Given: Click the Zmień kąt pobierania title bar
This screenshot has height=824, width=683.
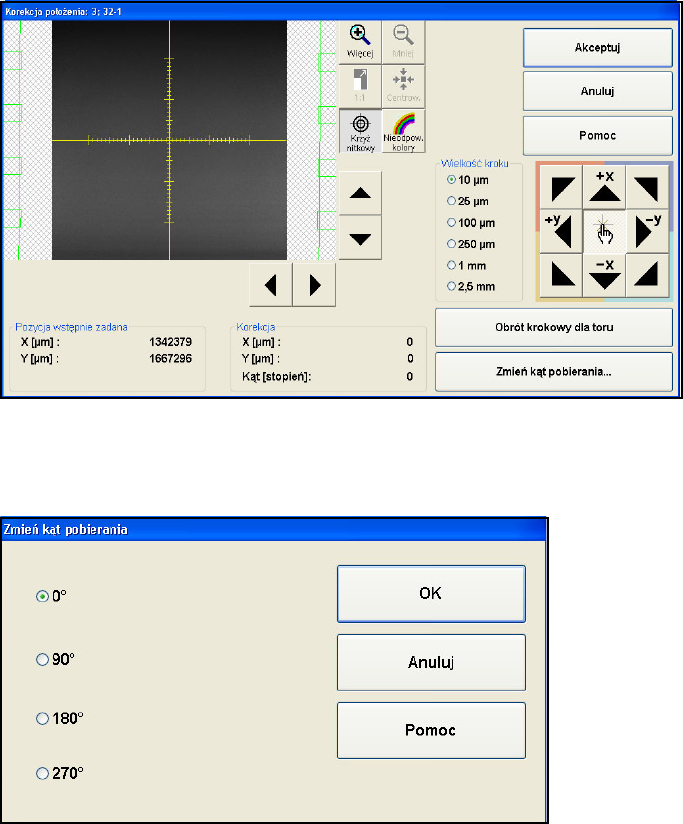Looking at the screenshot, I should click(274, 529).
